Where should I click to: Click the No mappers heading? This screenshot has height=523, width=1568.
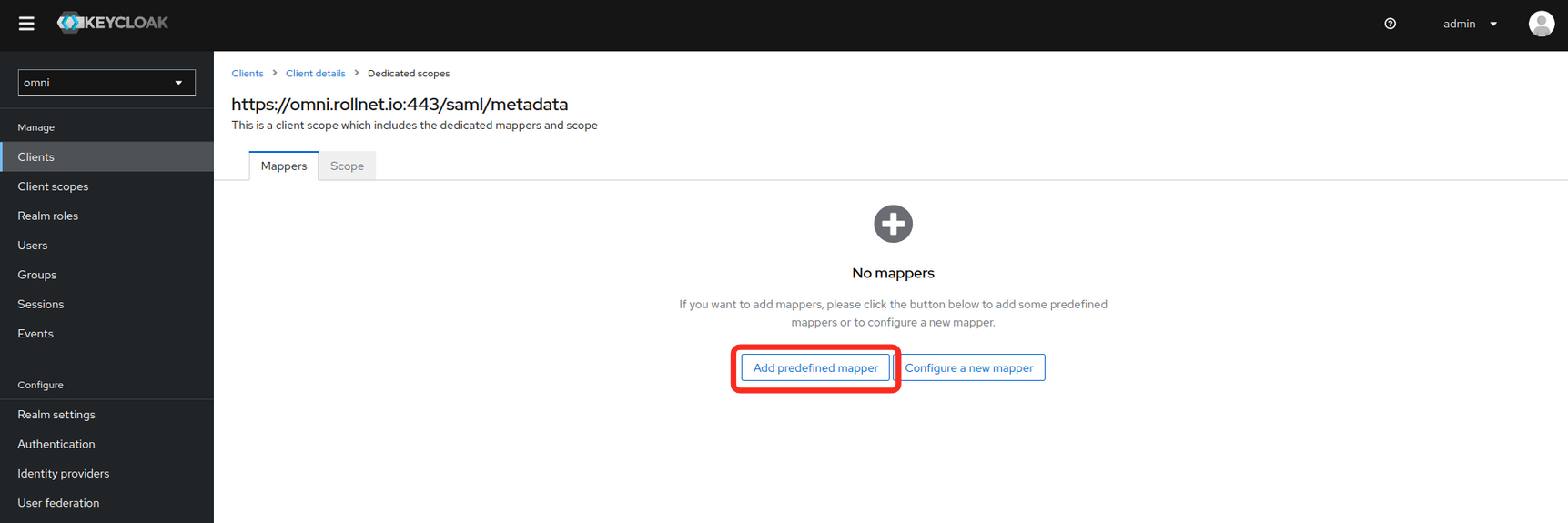(x=893, y=273)
